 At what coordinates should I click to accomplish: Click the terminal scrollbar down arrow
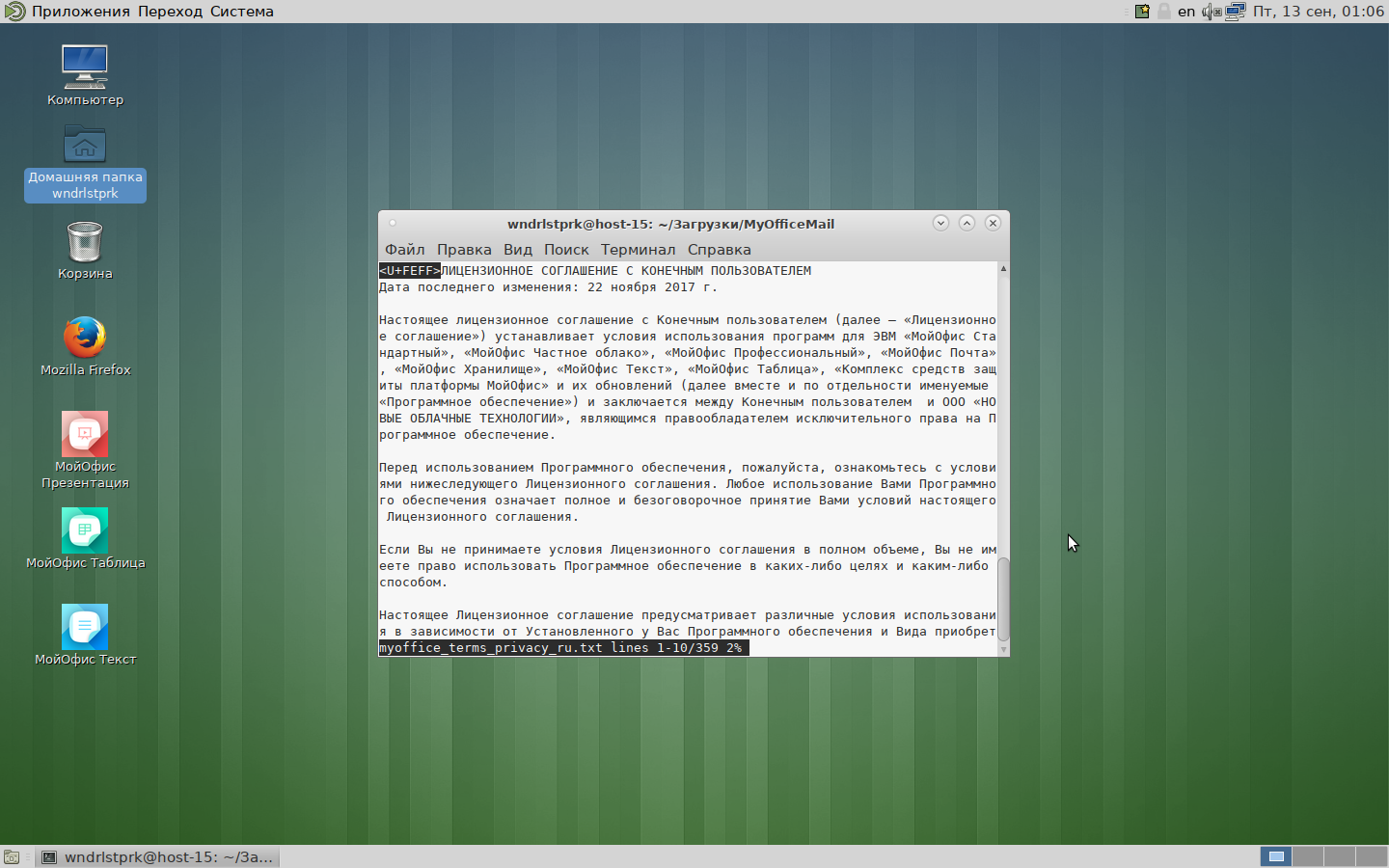[1003, 650]
